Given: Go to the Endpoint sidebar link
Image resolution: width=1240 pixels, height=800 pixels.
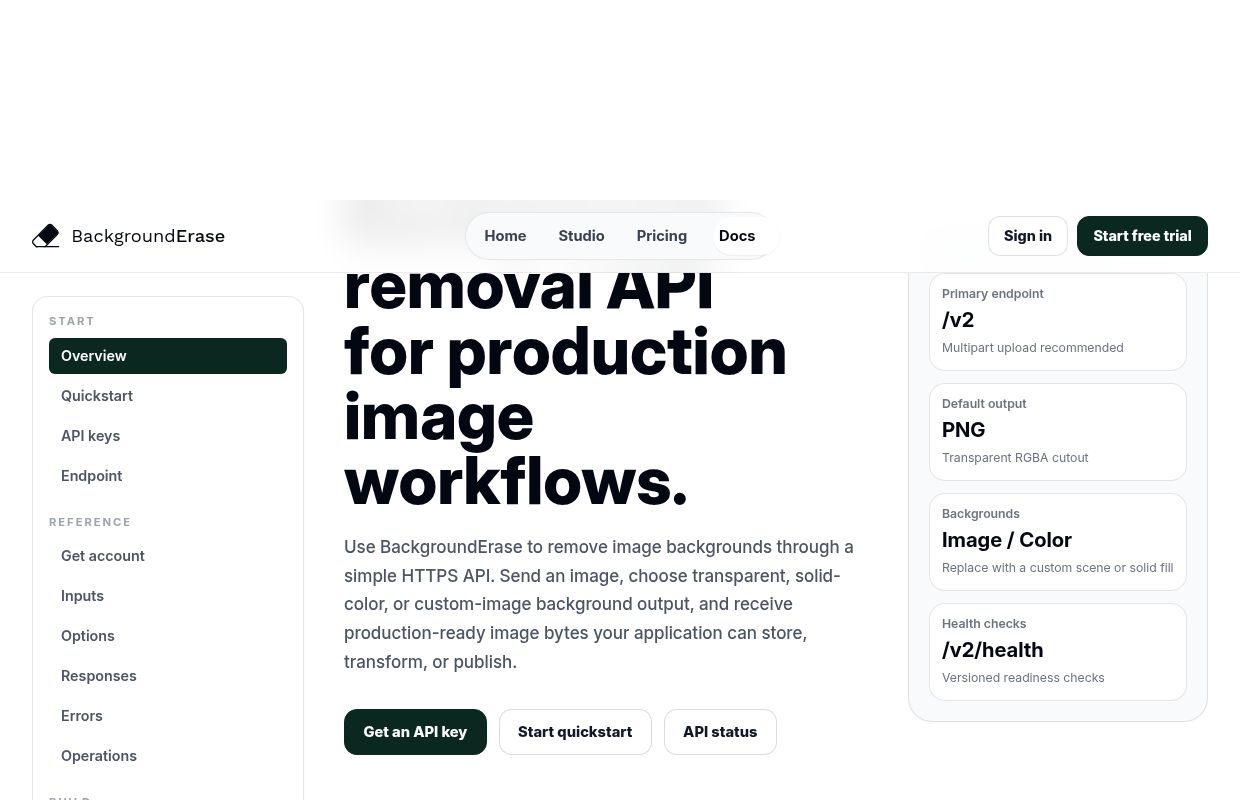Looking at the screenshot, I should (x=168, y=476).
